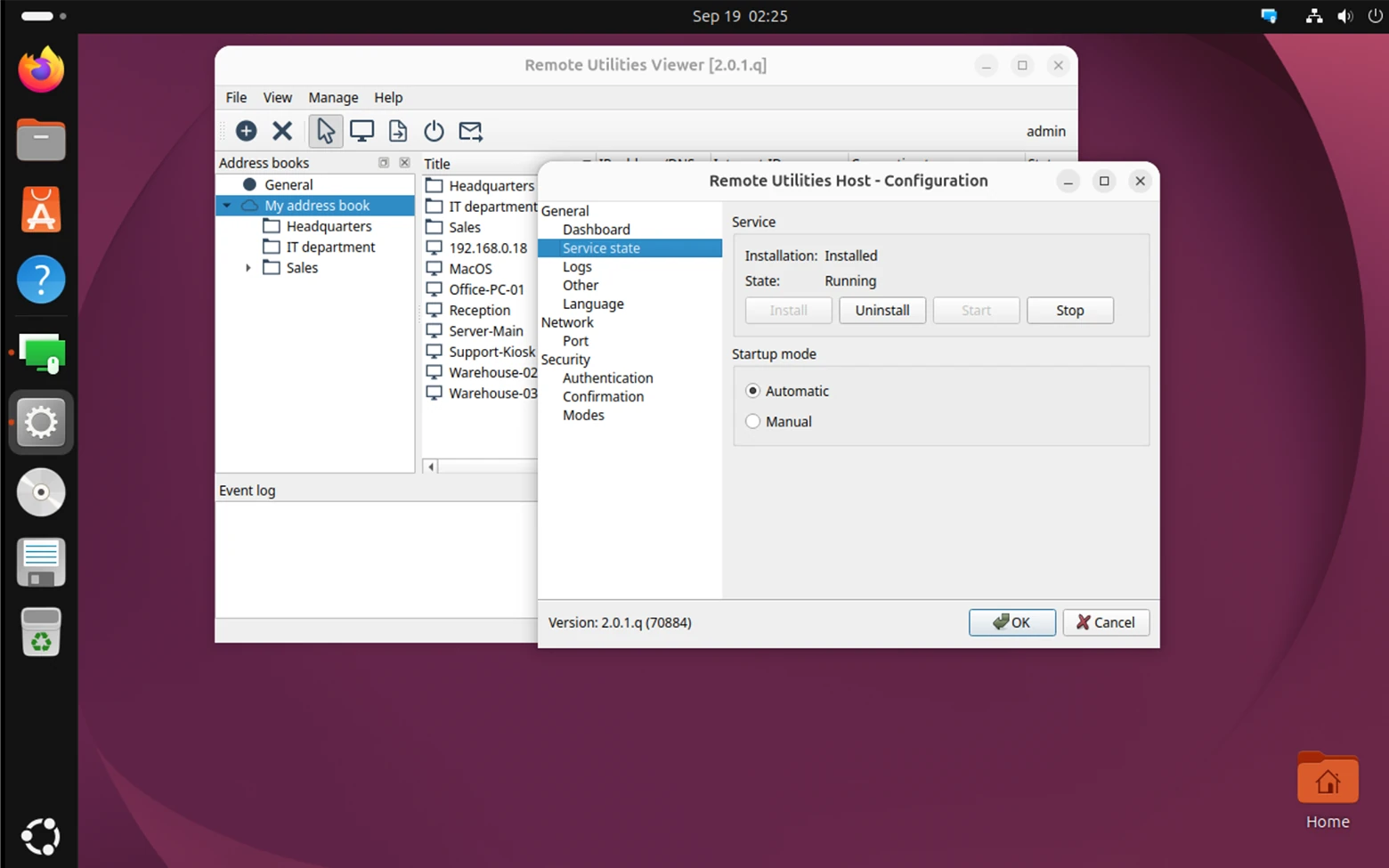Select IT department folder in Address books tree
1389x868 pixels.
[x=330, y=247]
